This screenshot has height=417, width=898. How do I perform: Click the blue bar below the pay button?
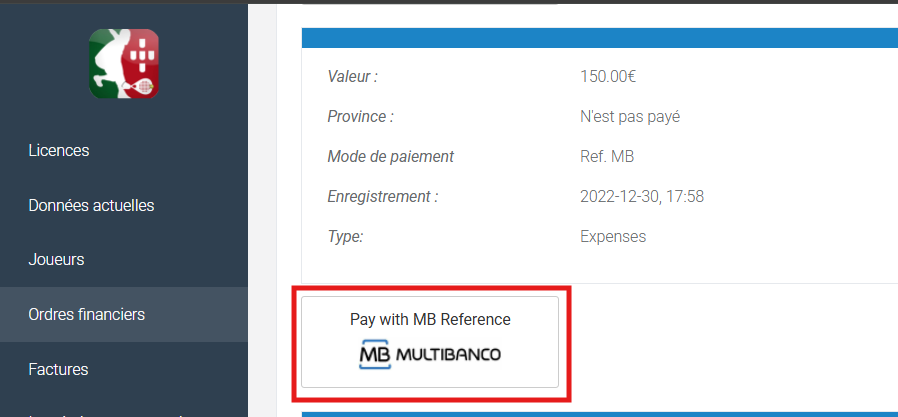(x=599, y=413)
